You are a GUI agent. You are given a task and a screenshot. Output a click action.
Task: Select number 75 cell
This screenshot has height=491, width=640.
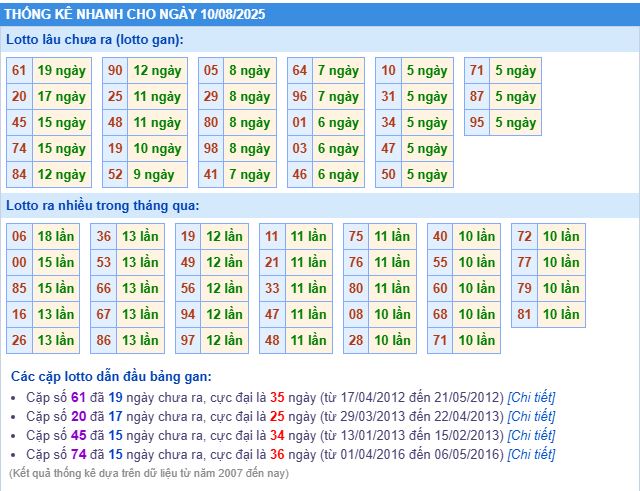[356, 236]
